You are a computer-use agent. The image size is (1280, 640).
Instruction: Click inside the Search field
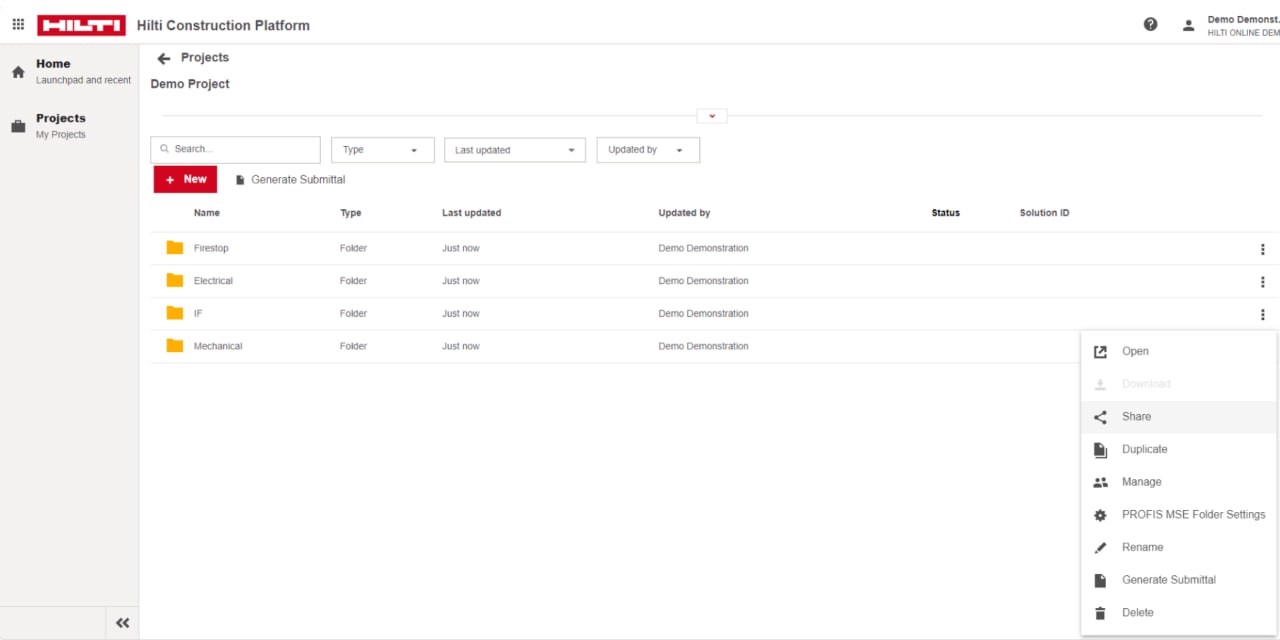(x=235, y=149)
